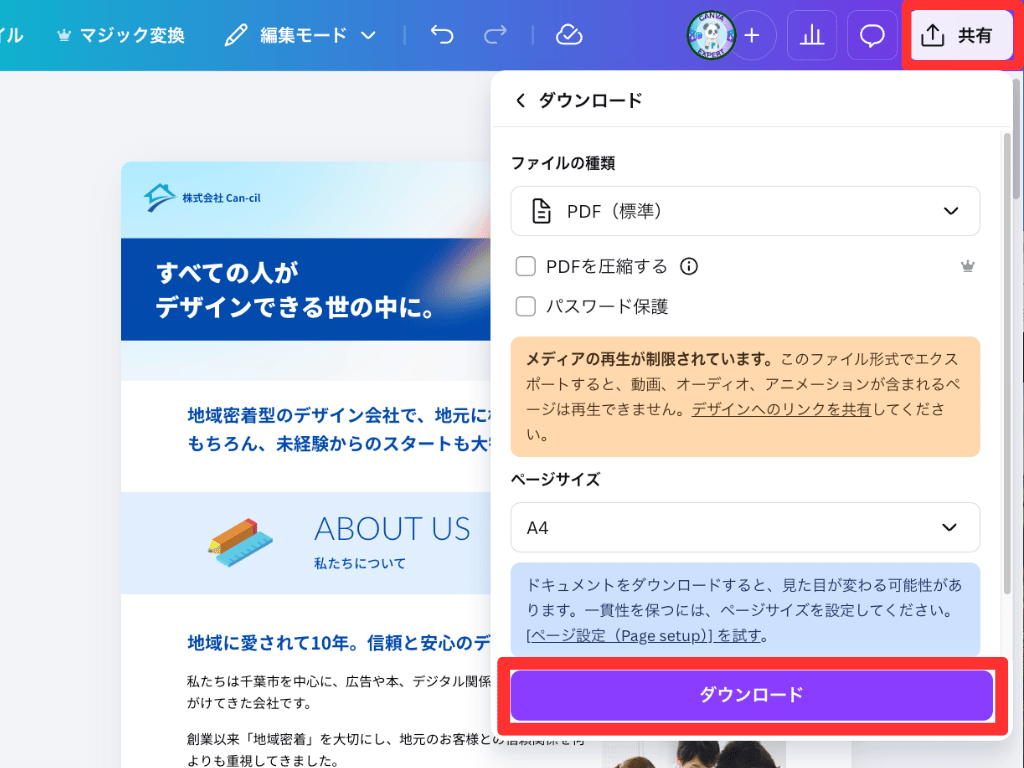Open the ファイルの種類 PDF dropdown
Screen dimensions: 1024x768
pyautogui.click(x=745, y=211)
